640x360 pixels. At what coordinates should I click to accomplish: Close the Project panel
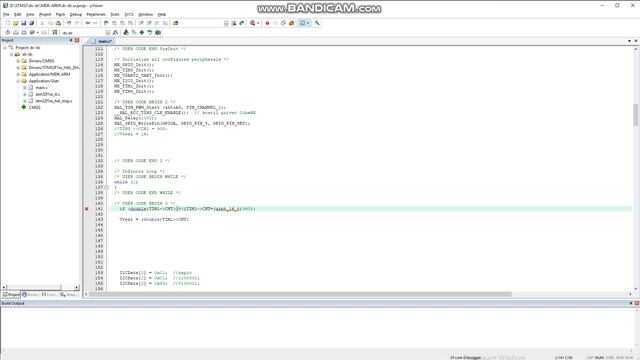77,40
